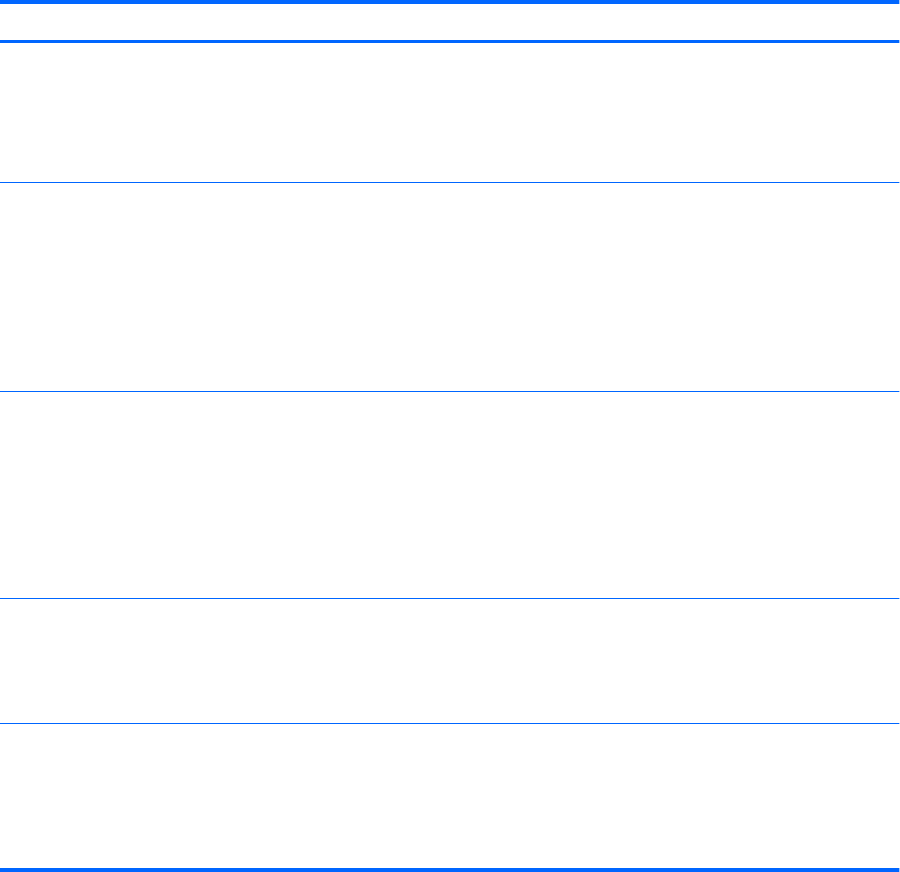Click the thin divider below the fourth row
900x872 pixels.
point(450,724)
